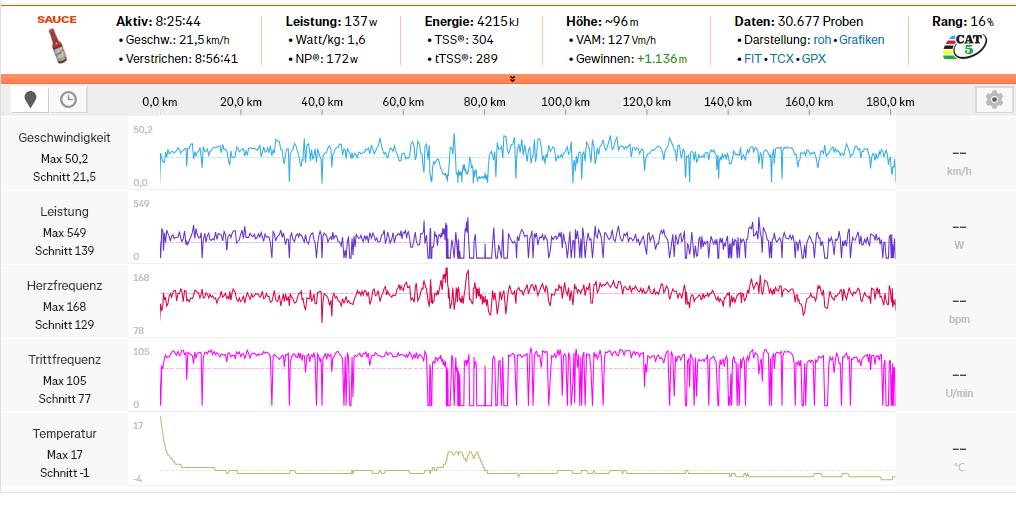Switch x-axis to time with clock icon

pyautogui.click(x=68, y=99)
